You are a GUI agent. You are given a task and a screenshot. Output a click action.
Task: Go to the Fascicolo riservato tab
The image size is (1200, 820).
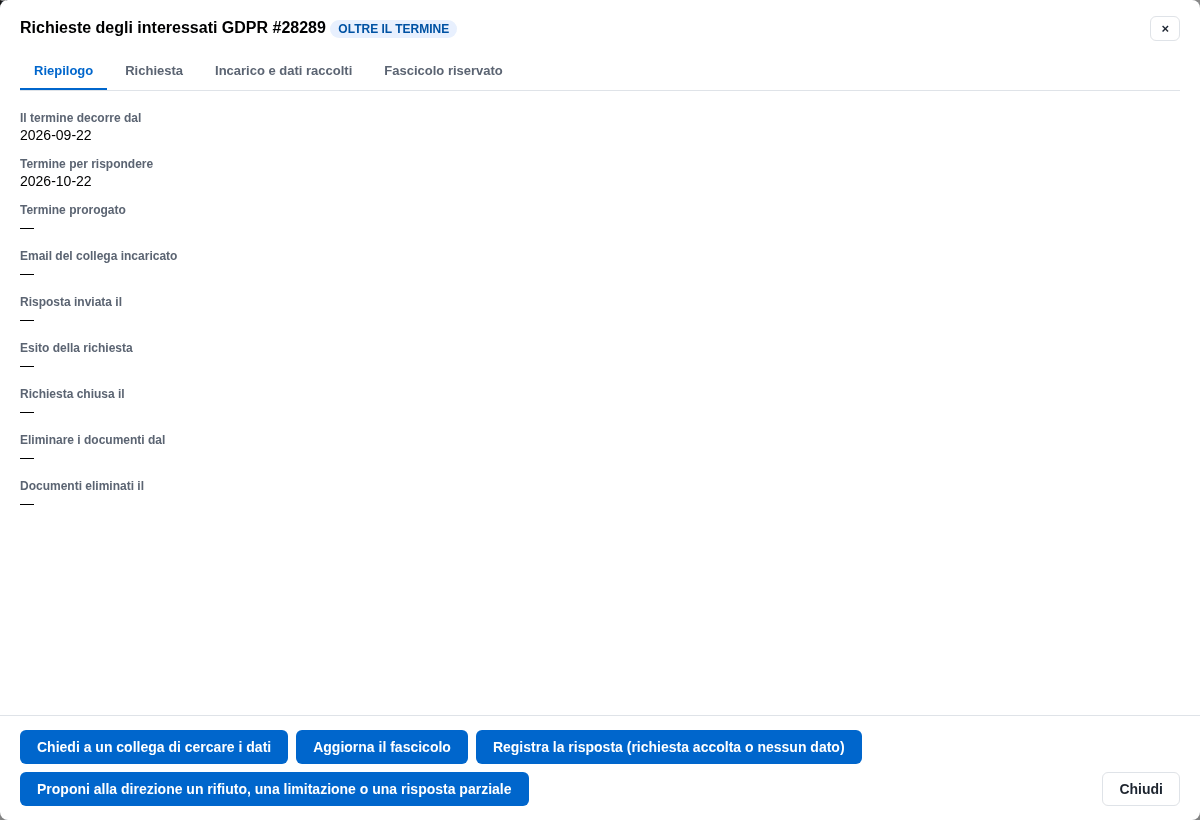(443, 70)
